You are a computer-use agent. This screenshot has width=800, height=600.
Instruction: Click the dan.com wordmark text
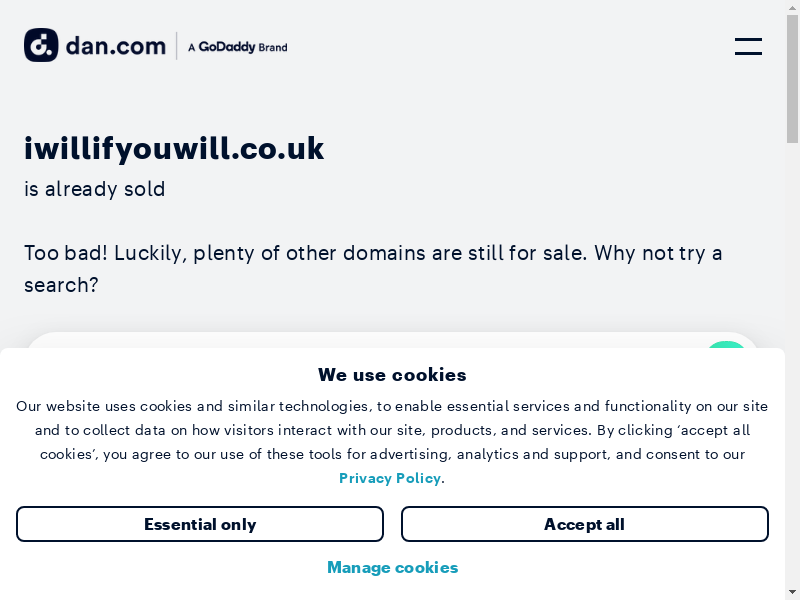[116, 45]
